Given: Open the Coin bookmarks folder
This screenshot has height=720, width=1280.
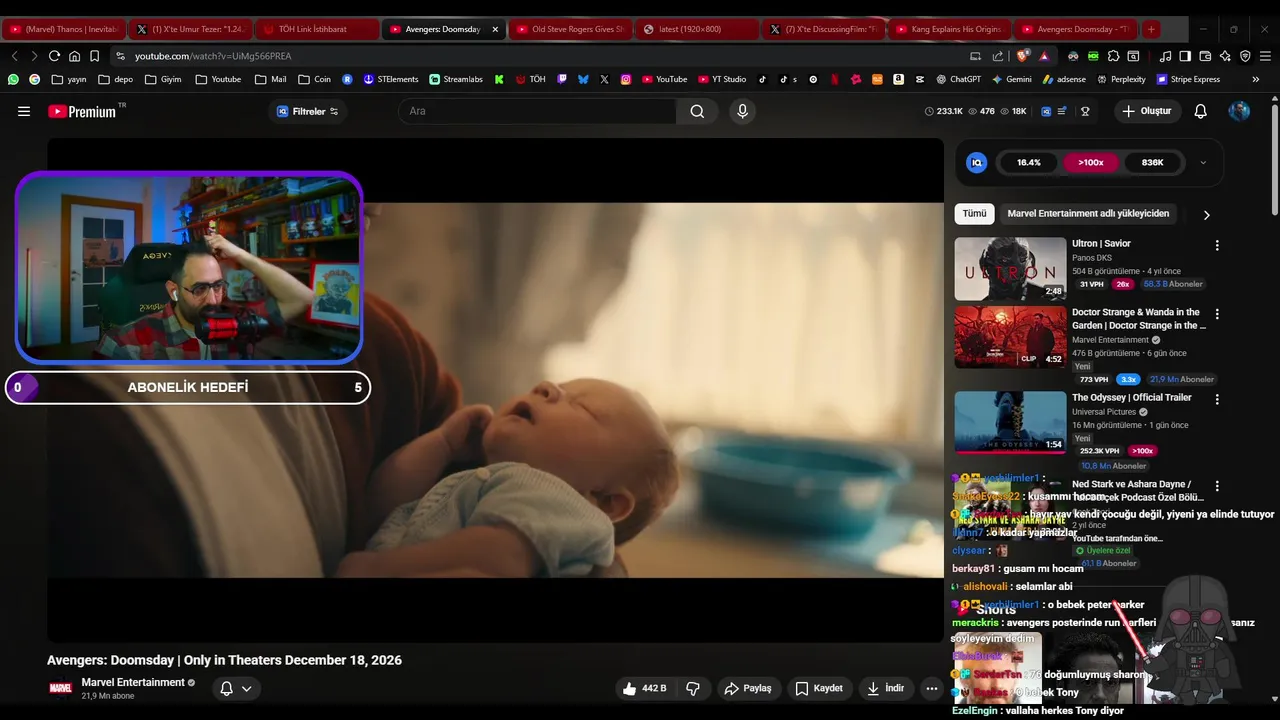Looking at the screenshot, I should click(x=315, y=79).
